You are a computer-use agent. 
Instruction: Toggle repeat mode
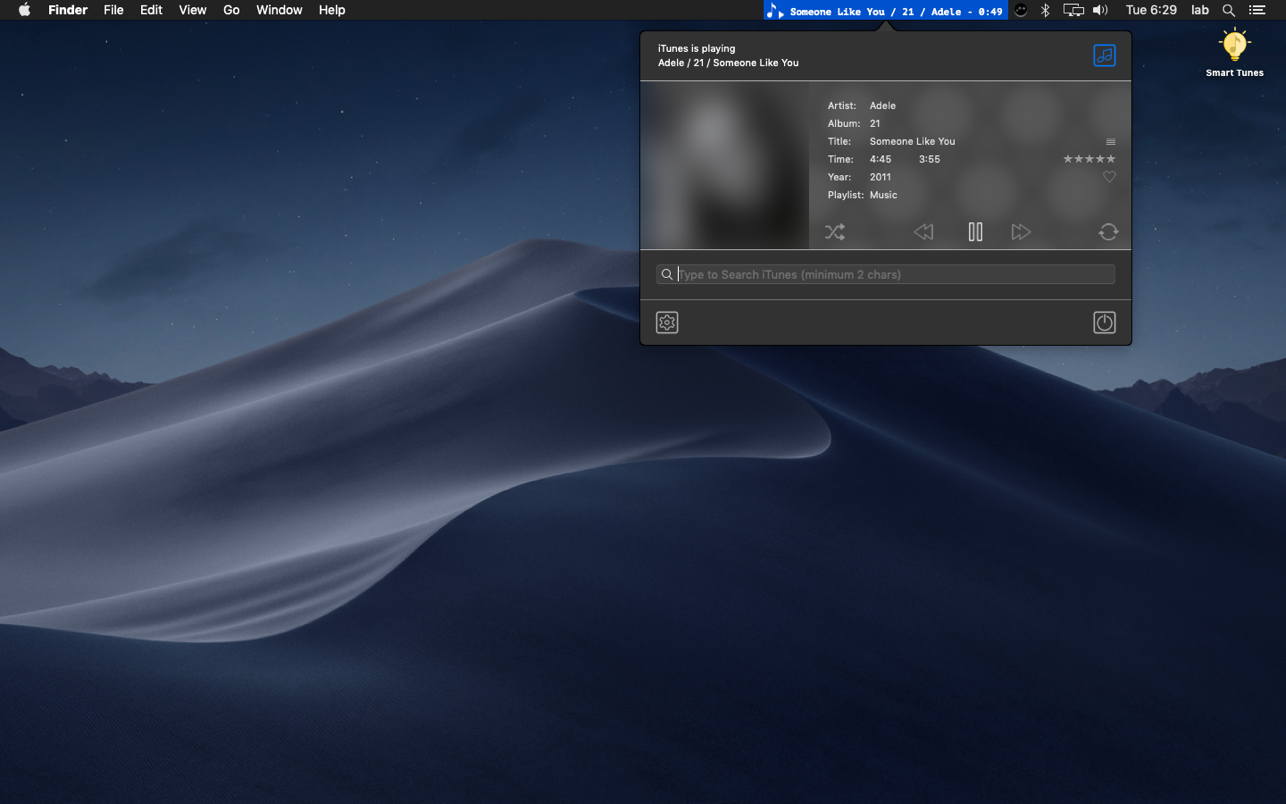pos(1108,232)
